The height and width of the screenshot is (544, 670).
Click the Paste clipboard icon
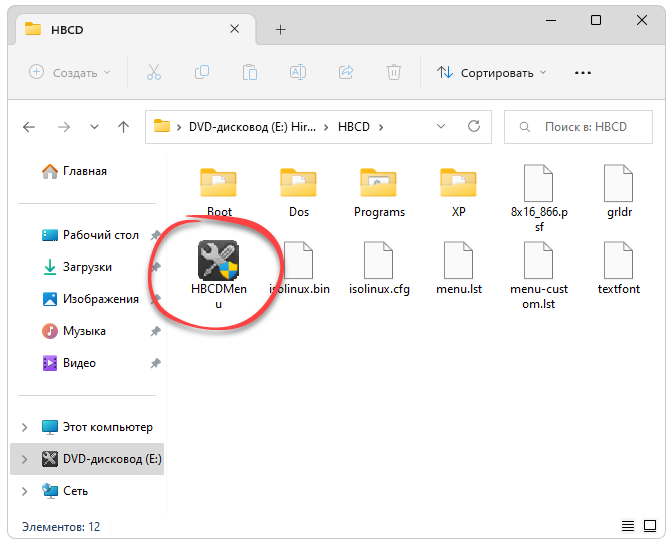tap(250, 73)
